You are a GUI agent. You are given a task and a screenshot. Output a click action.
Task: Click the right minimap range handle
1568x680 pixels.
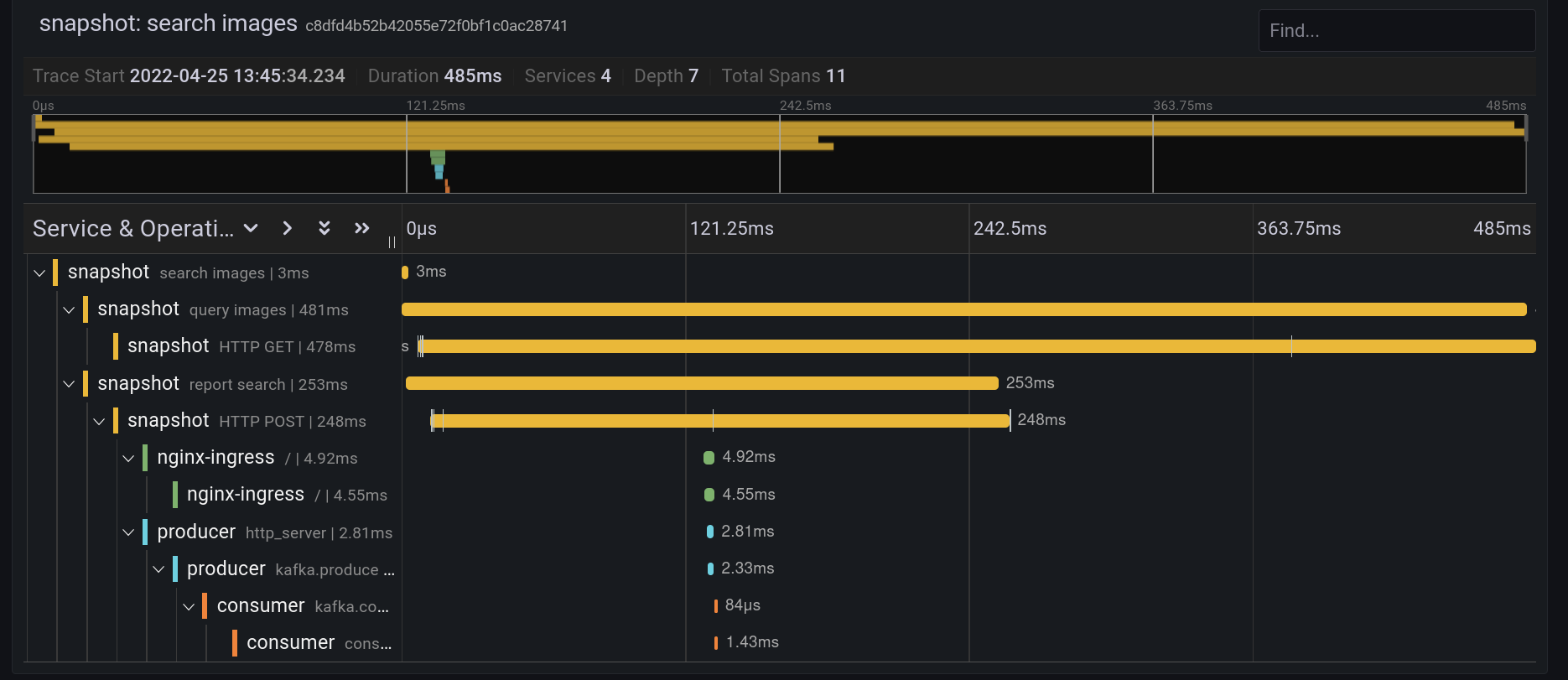pyautogui.click(x=1526, y=127)
